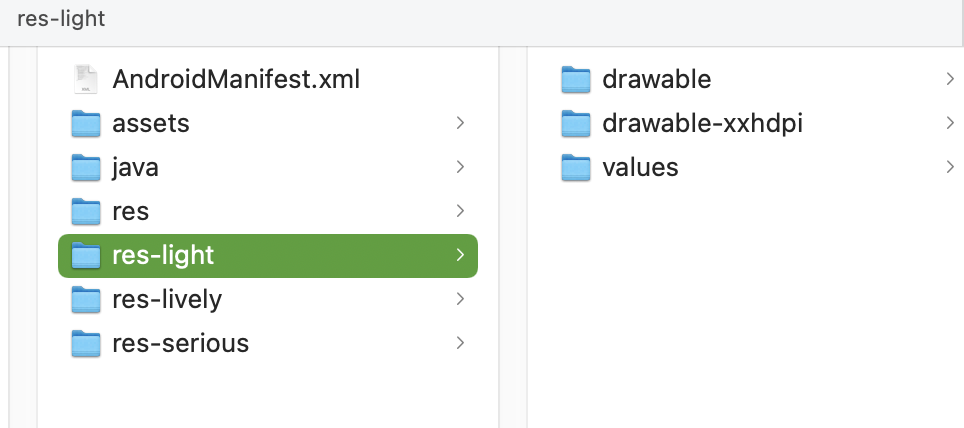
Task: Click the AndroidManifest.xml file icon
Action: [87, 79]
